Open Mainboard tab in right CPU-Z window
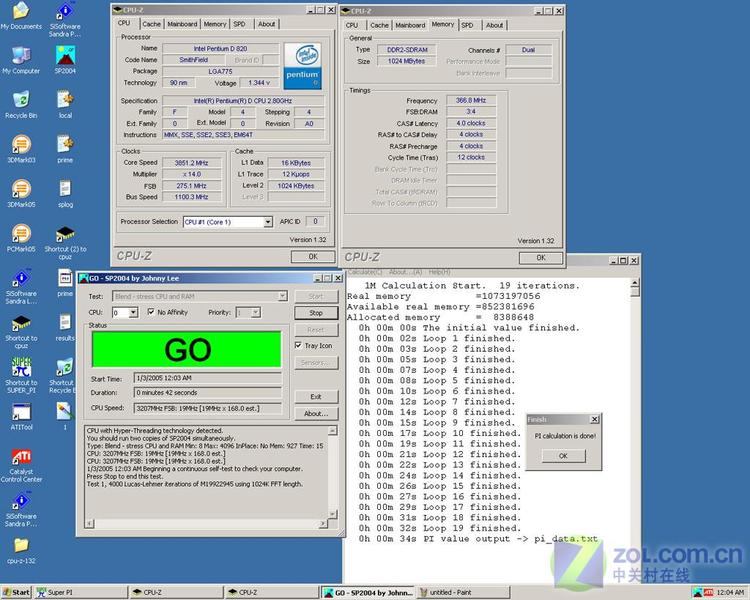 point(410,25)
